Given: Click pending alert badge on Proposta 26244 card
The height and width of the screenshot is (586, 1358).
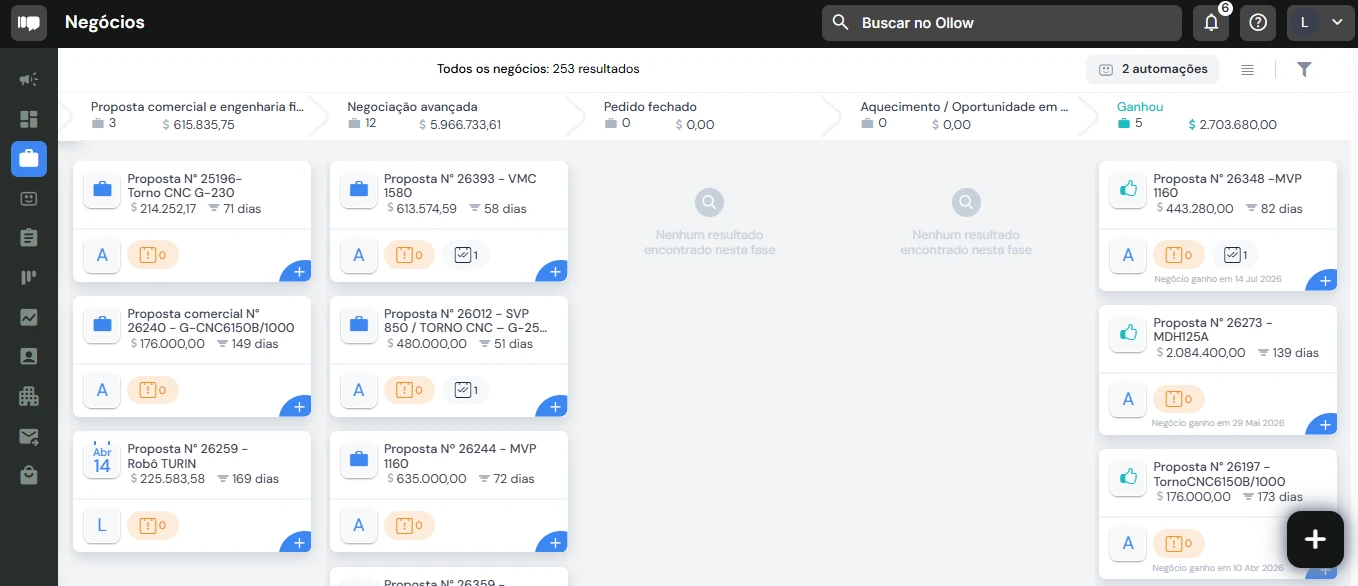Looking at the screenshot, I should 410,525.
